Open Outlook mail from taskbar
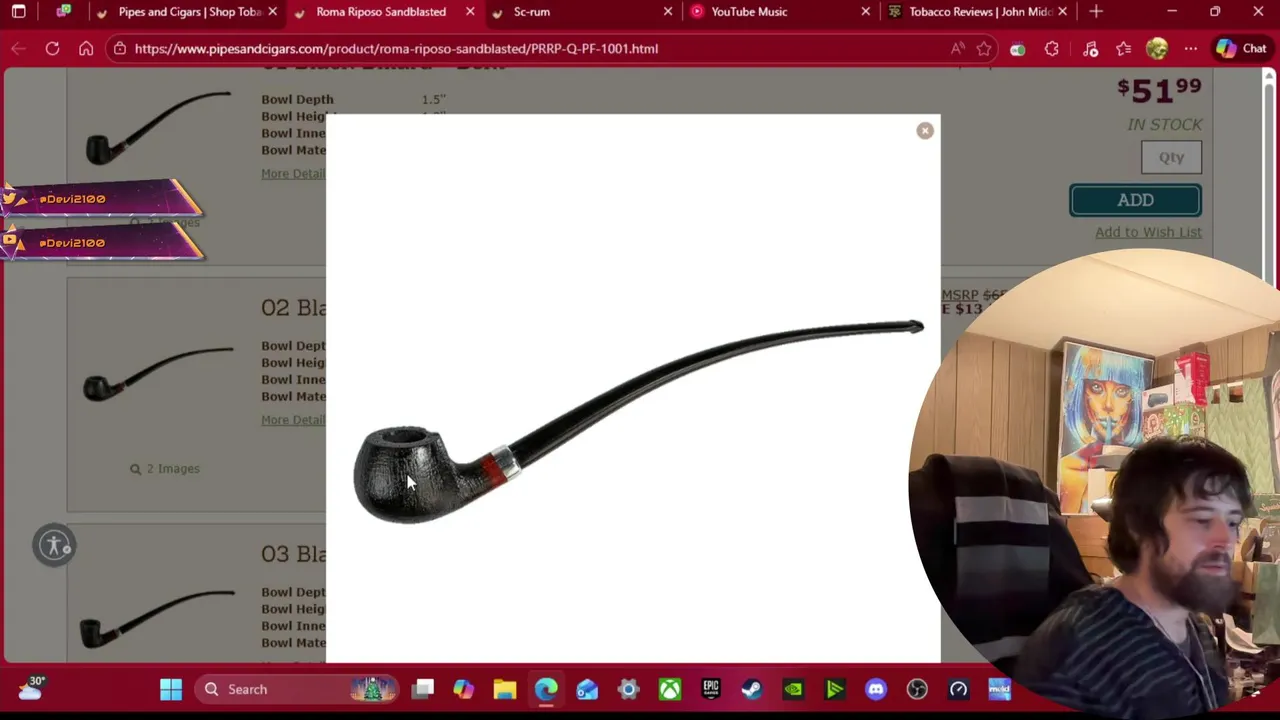The width and height of the screenshot is (1280, 720). [587, 689]
